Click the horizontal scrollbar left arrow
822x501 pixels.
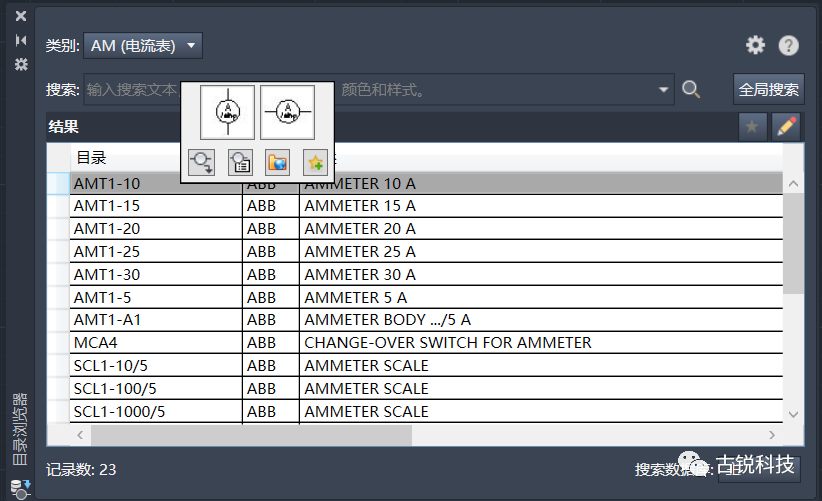pyautogui.click(x=80, y=435)
